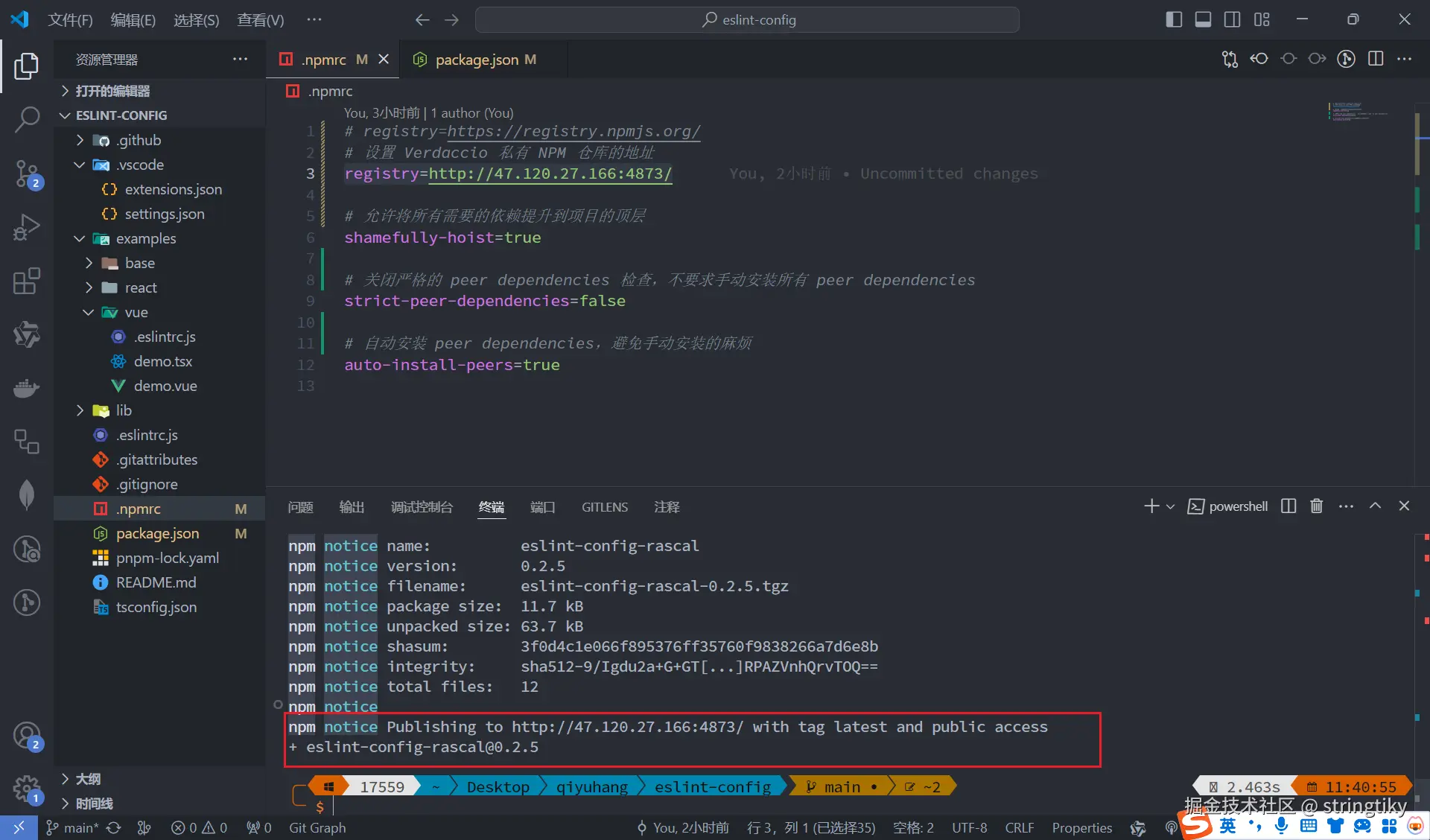Toggle the secondary sidebar layout button
This screenshot has height=840, width=1430.
1232,20
